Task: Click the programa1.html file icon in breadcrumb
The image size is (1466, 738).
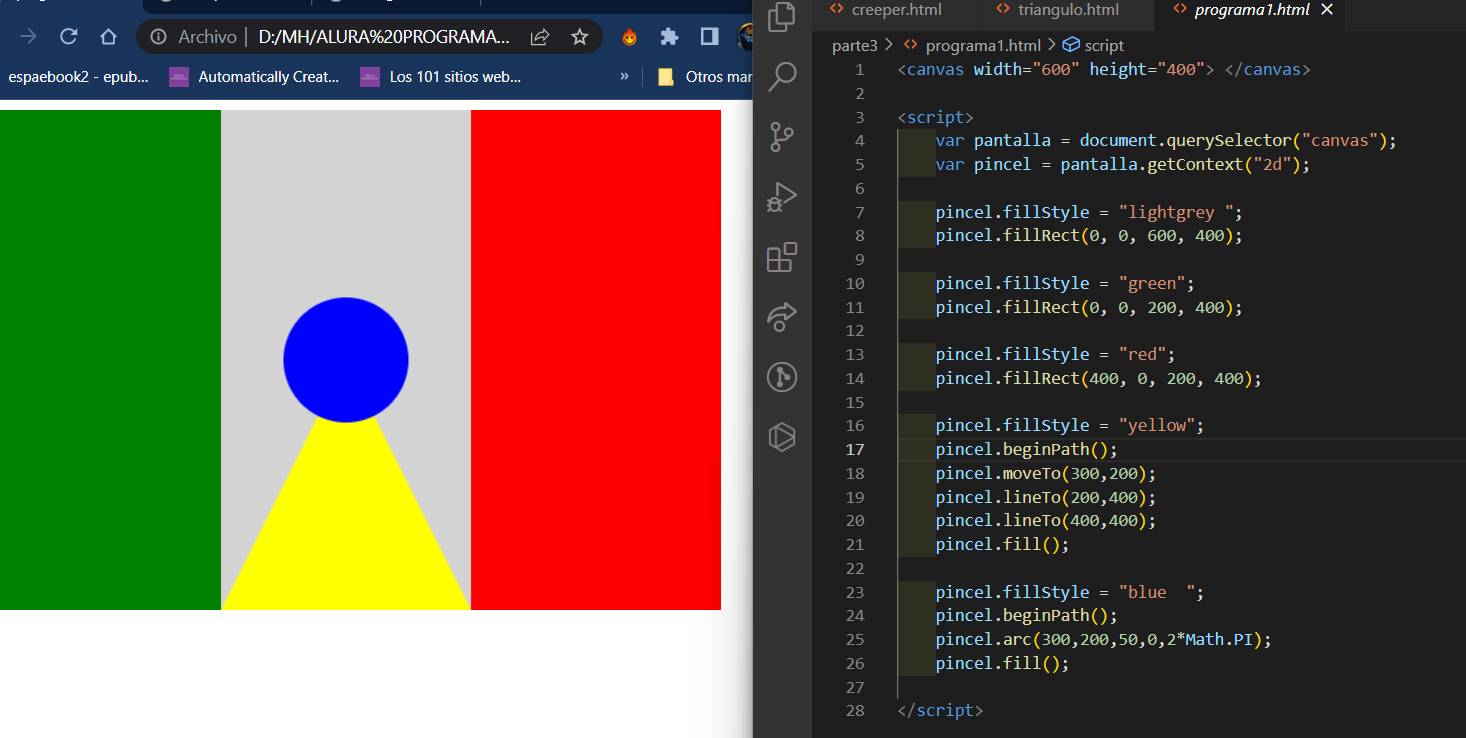Action: point(910,45)
